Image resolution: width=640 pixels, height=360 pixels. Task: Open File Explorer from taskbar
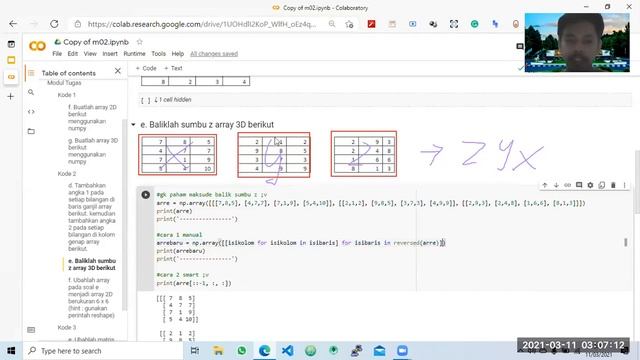pos(218,351)
